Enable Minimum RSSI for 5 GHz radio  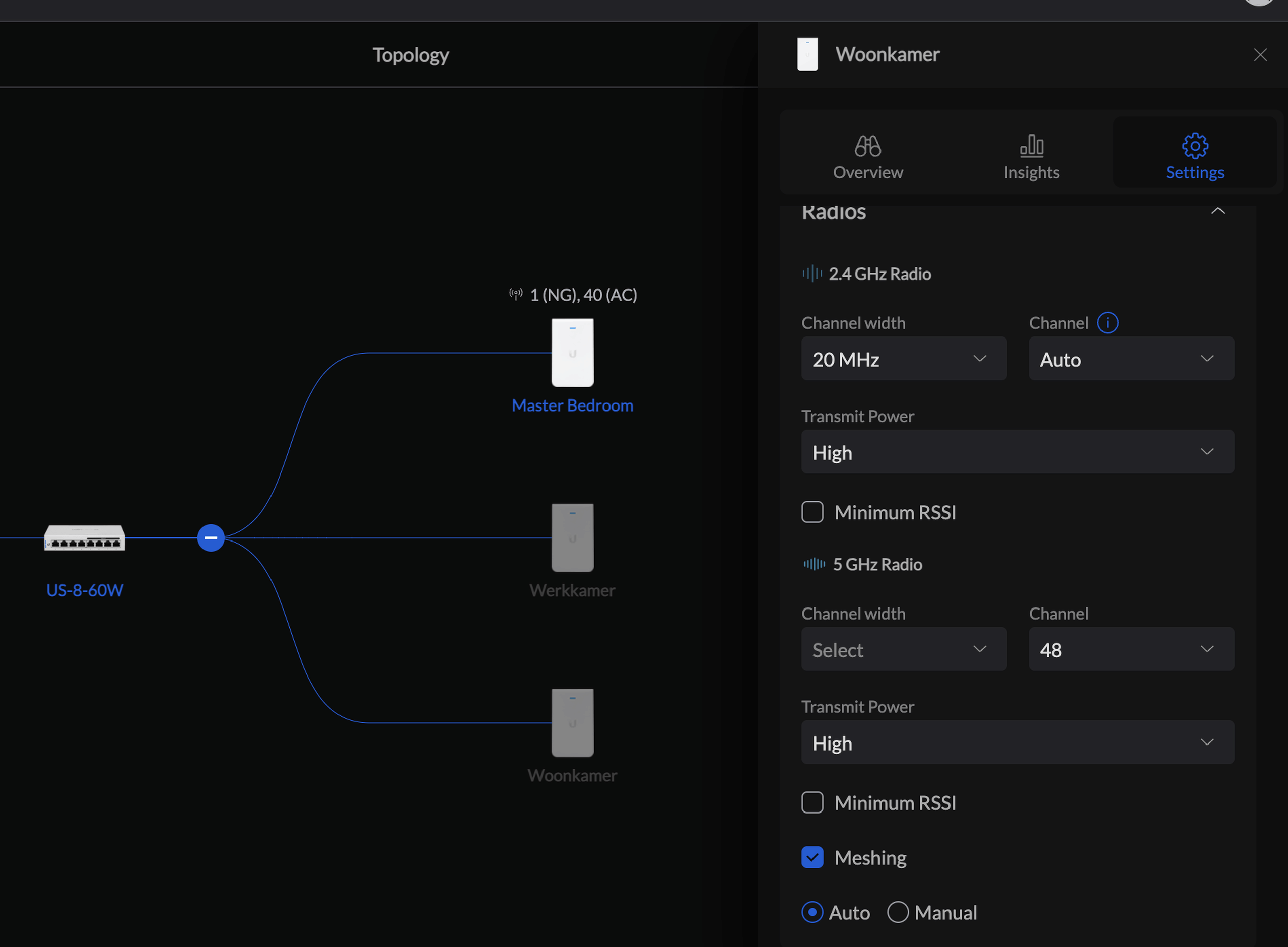[x=812, y=802]
